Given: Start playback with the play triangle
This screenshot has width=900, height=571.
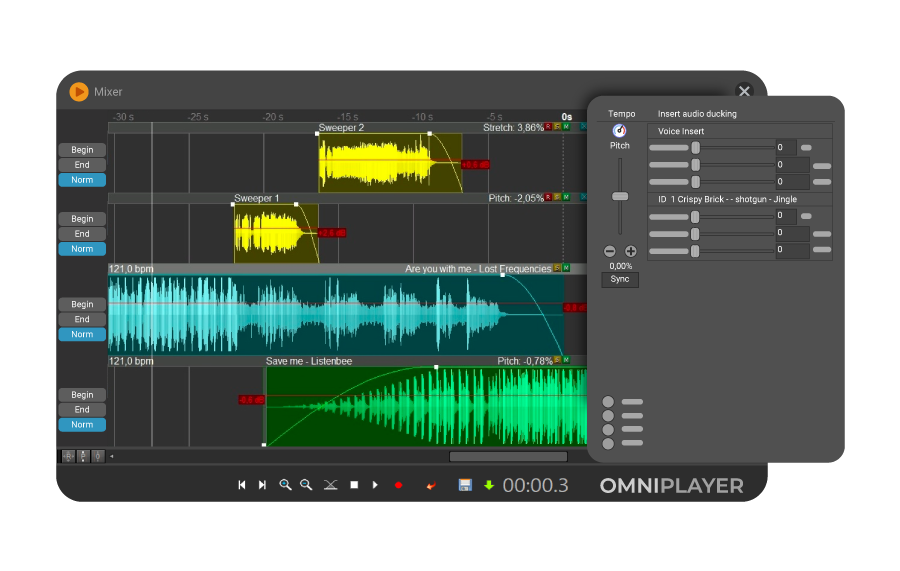Looking at the screenshot, I should (x=375, y=485).
